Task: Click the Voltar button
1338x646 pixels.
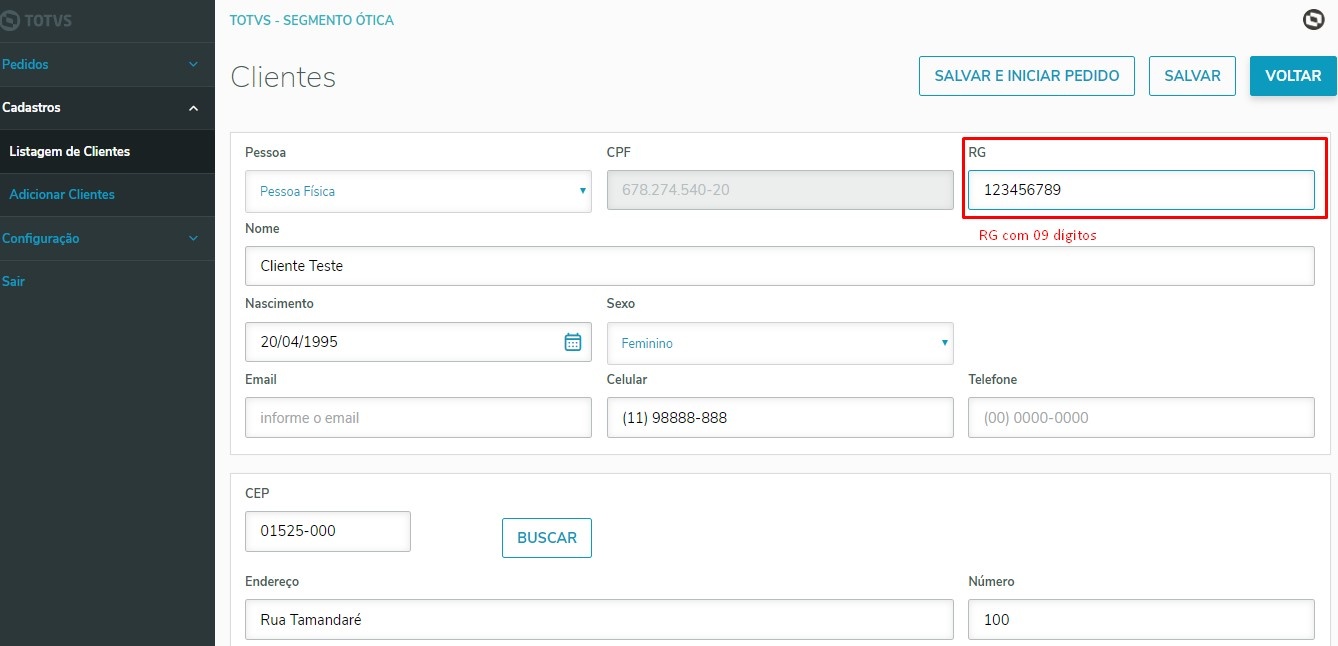Action: (1292, 76)
